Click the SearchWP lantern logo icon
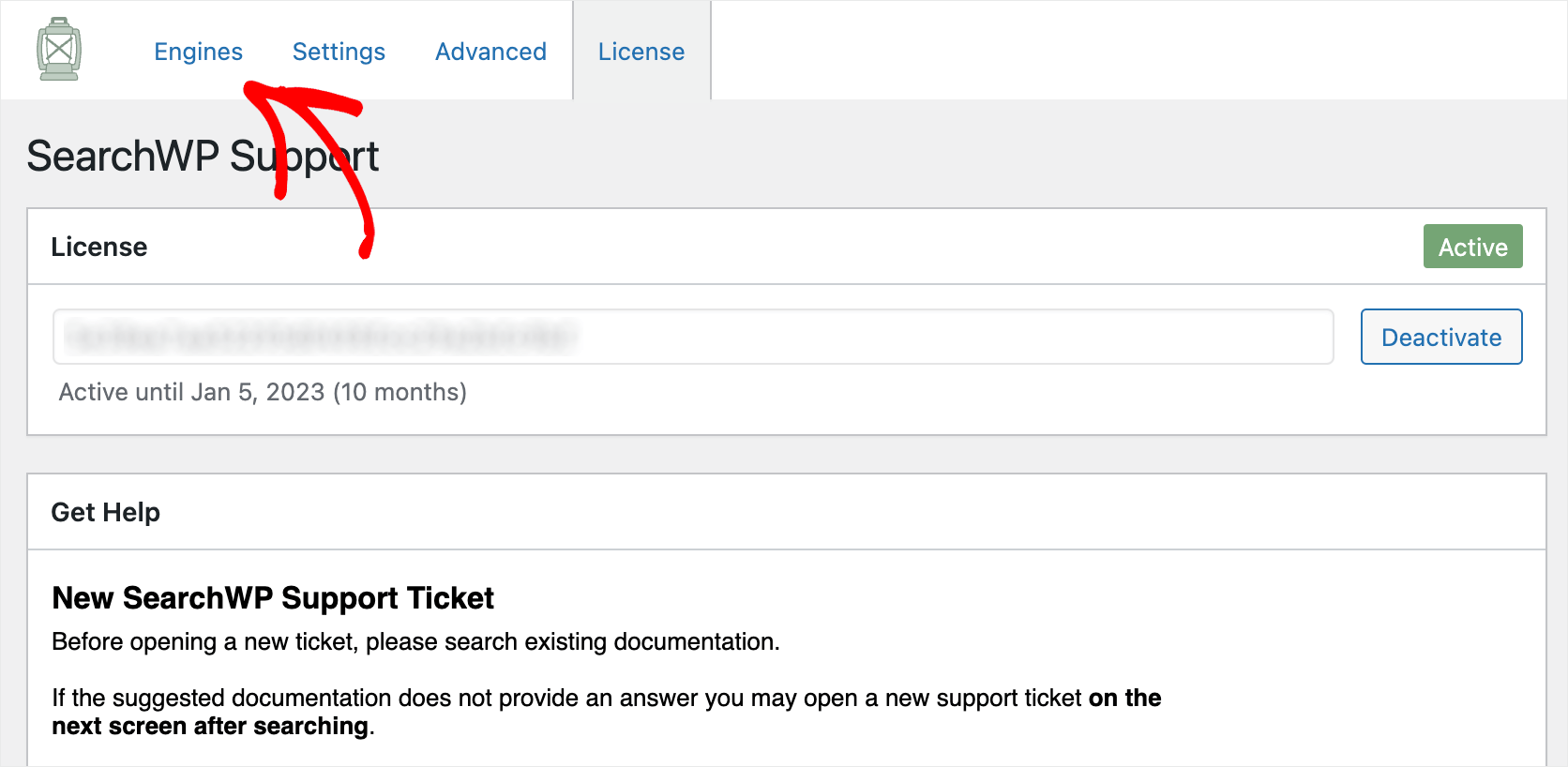The height and width of the screenshot is (767, 1568). click(x=59, y=49)
